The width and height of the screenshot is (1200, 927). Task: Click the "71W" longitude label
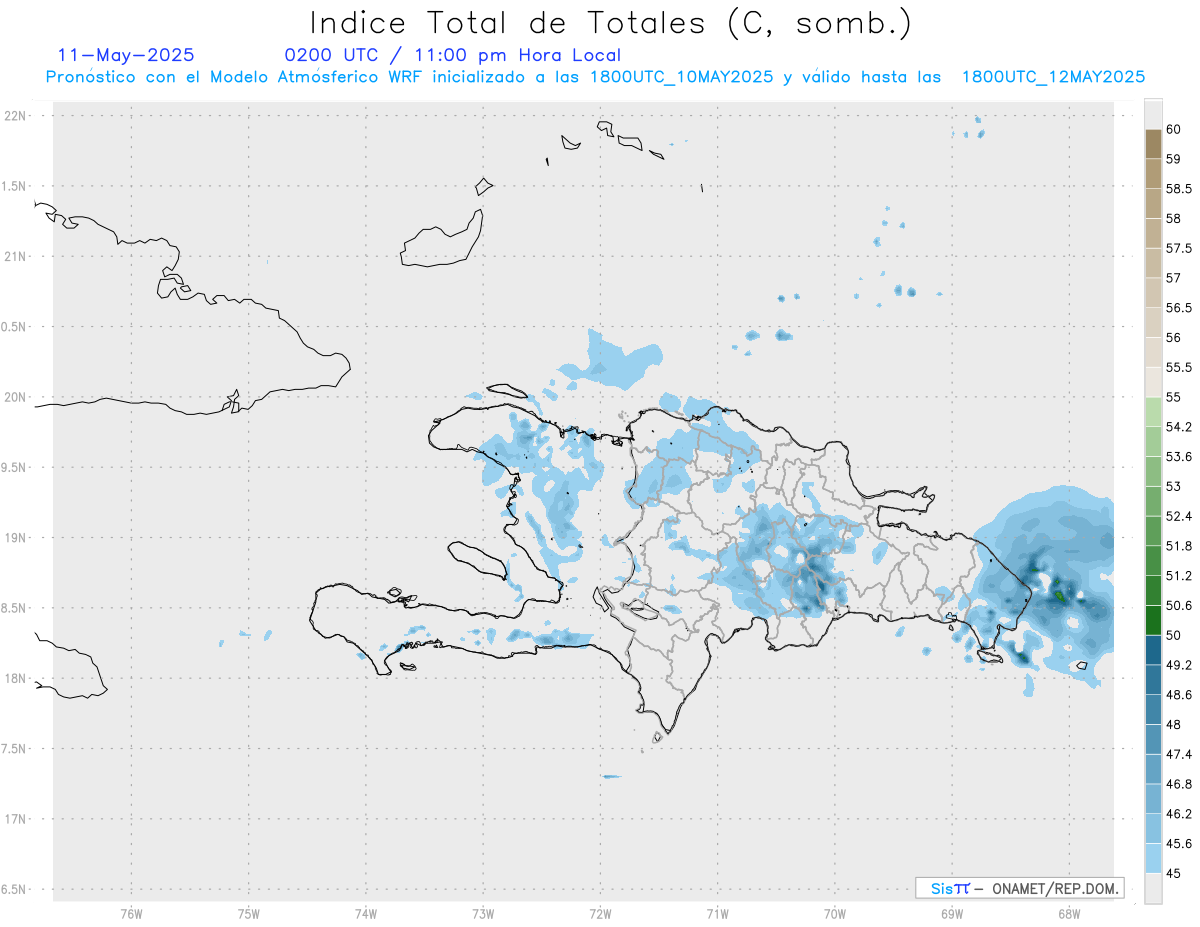click(717, 914)
